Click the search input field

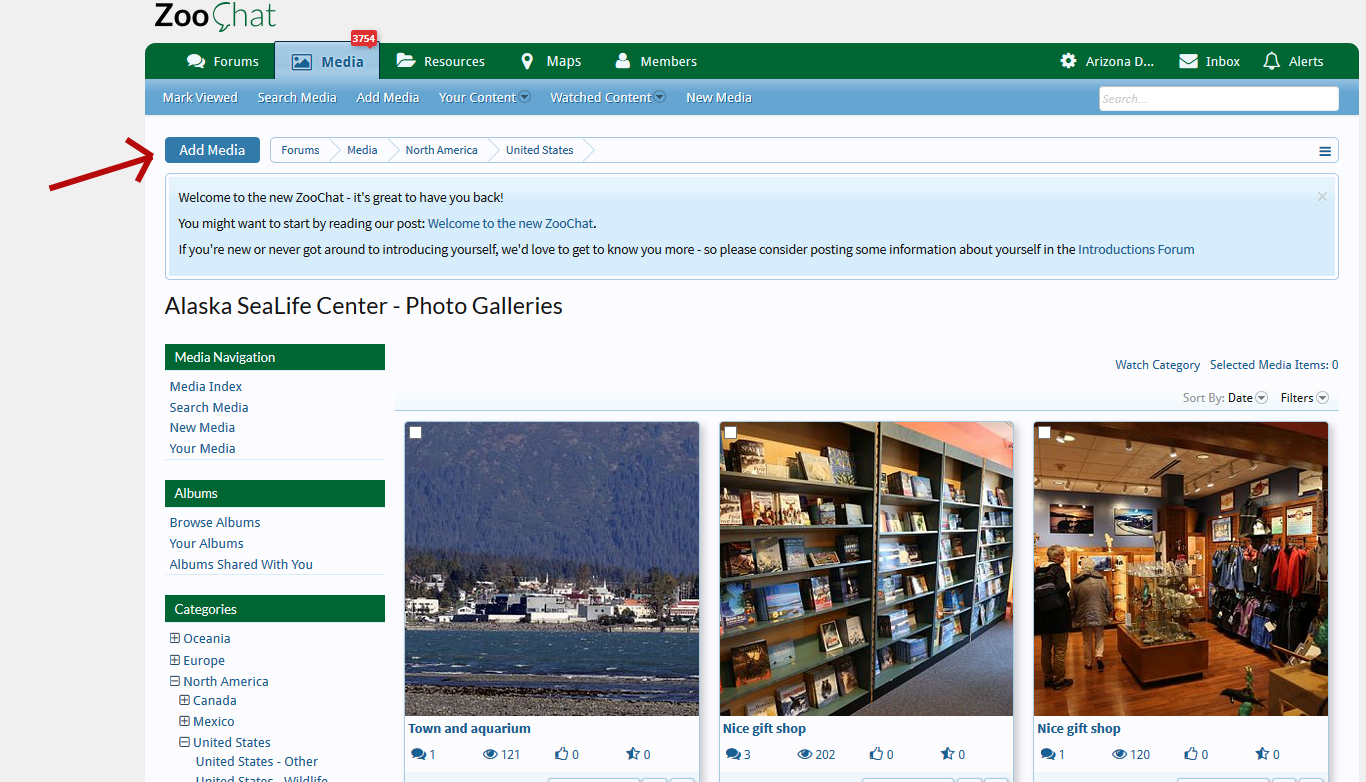[1218, 98]
